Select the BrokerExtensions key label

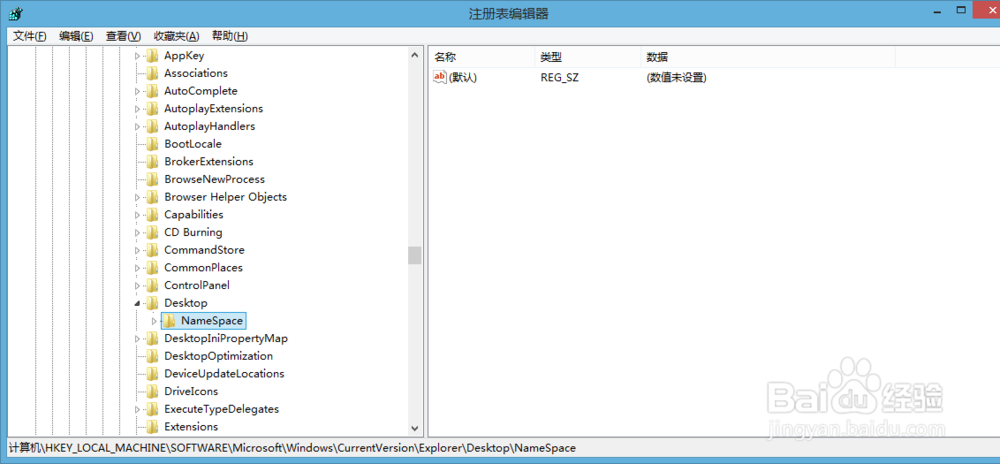pyautogui.click(x=209, y=162)
